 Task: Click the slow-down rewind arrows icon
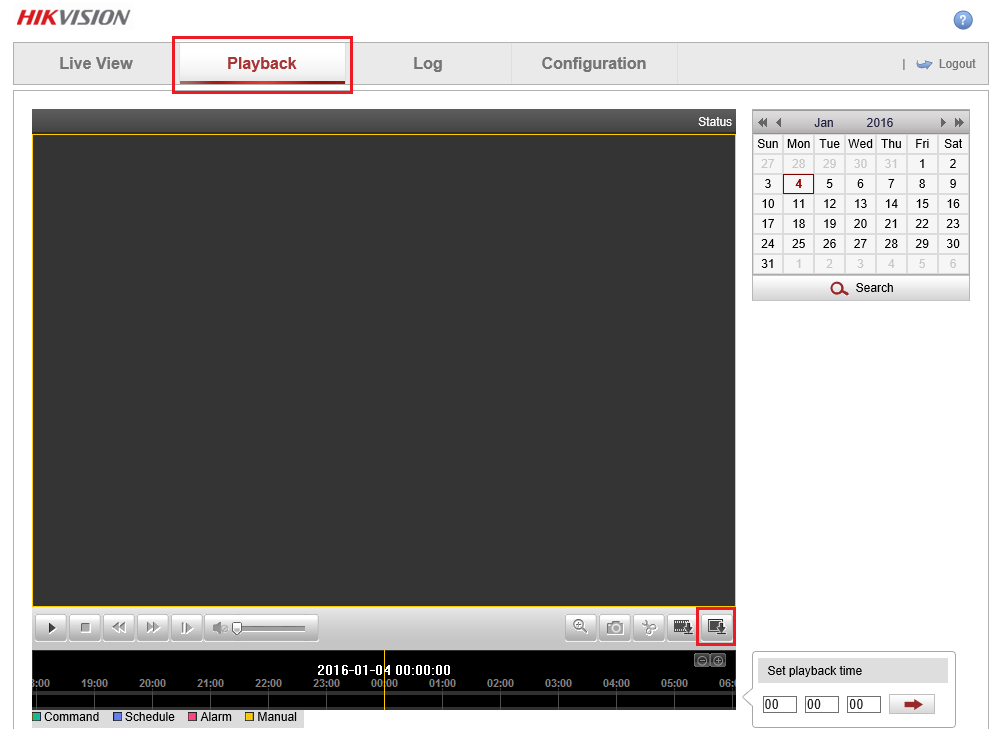coord(119,628)
